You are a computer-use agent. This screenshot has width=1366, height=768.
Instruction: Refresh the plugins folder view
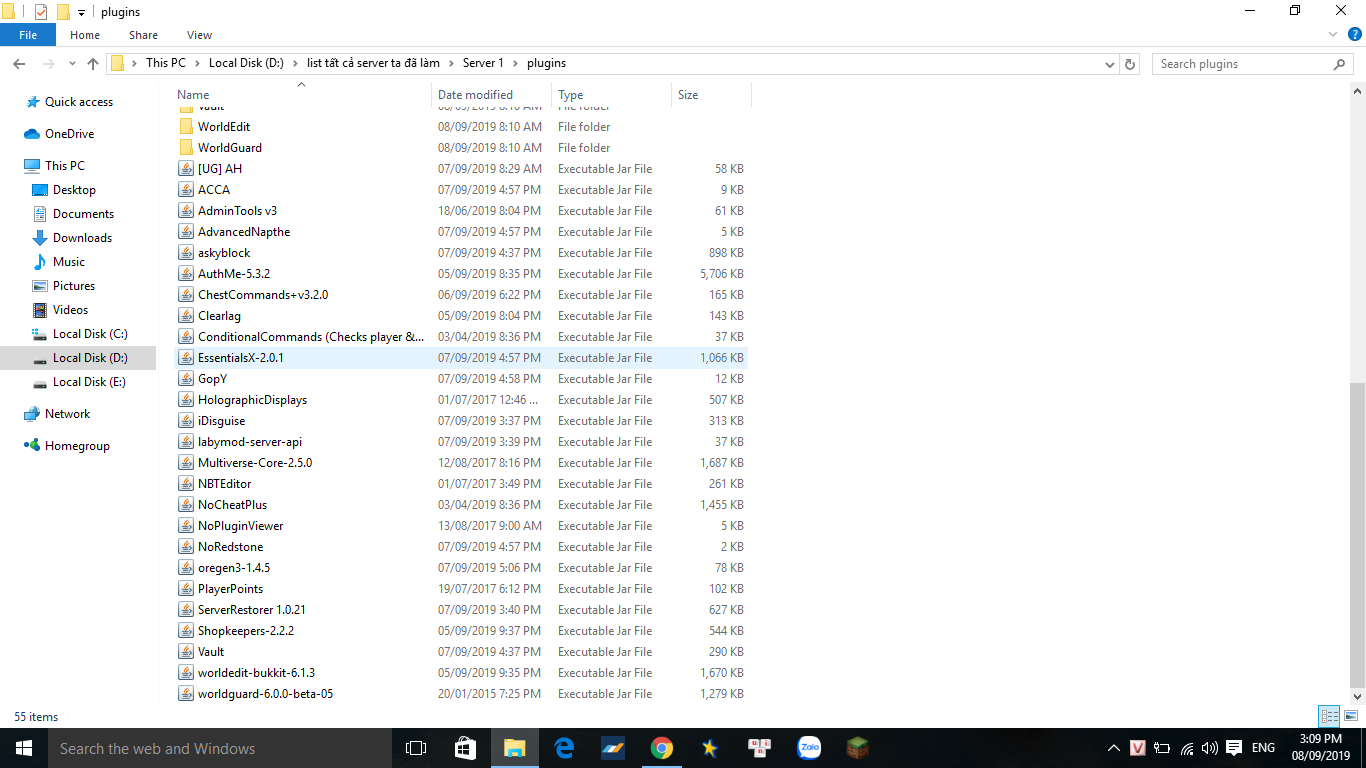[x=1130, y=64]
